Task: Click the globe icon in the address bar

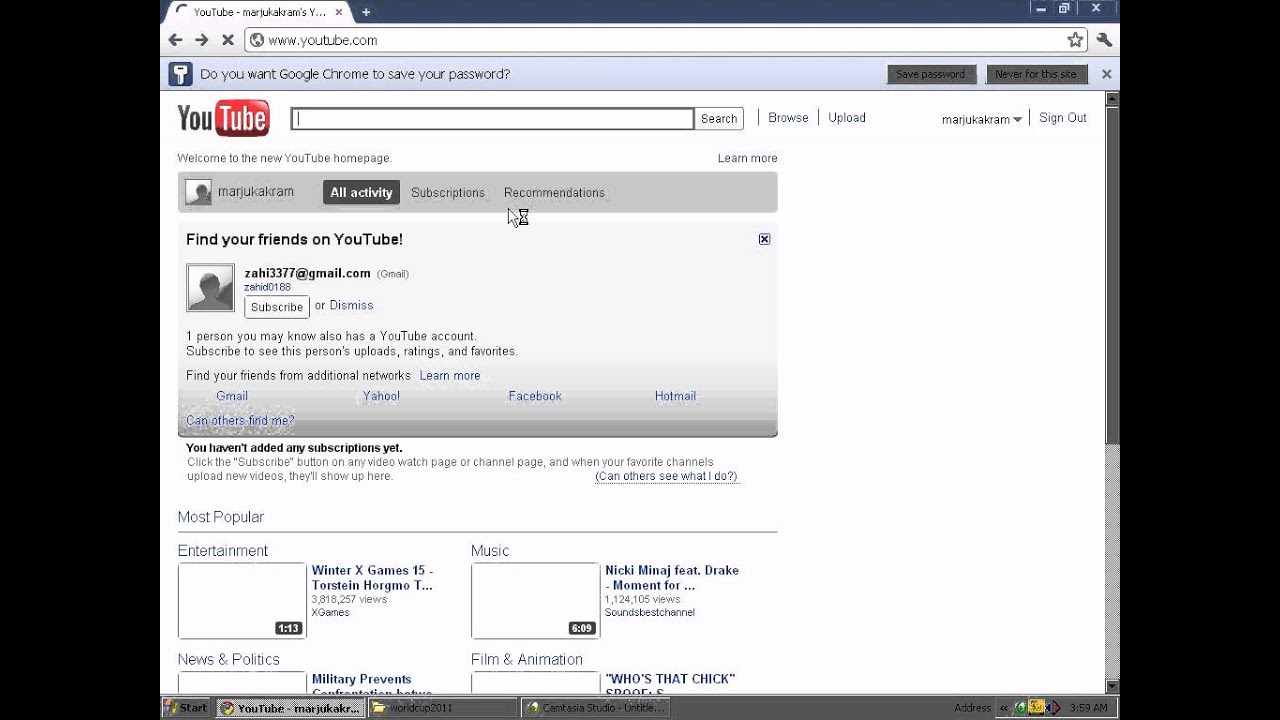Action: [256, 40]
